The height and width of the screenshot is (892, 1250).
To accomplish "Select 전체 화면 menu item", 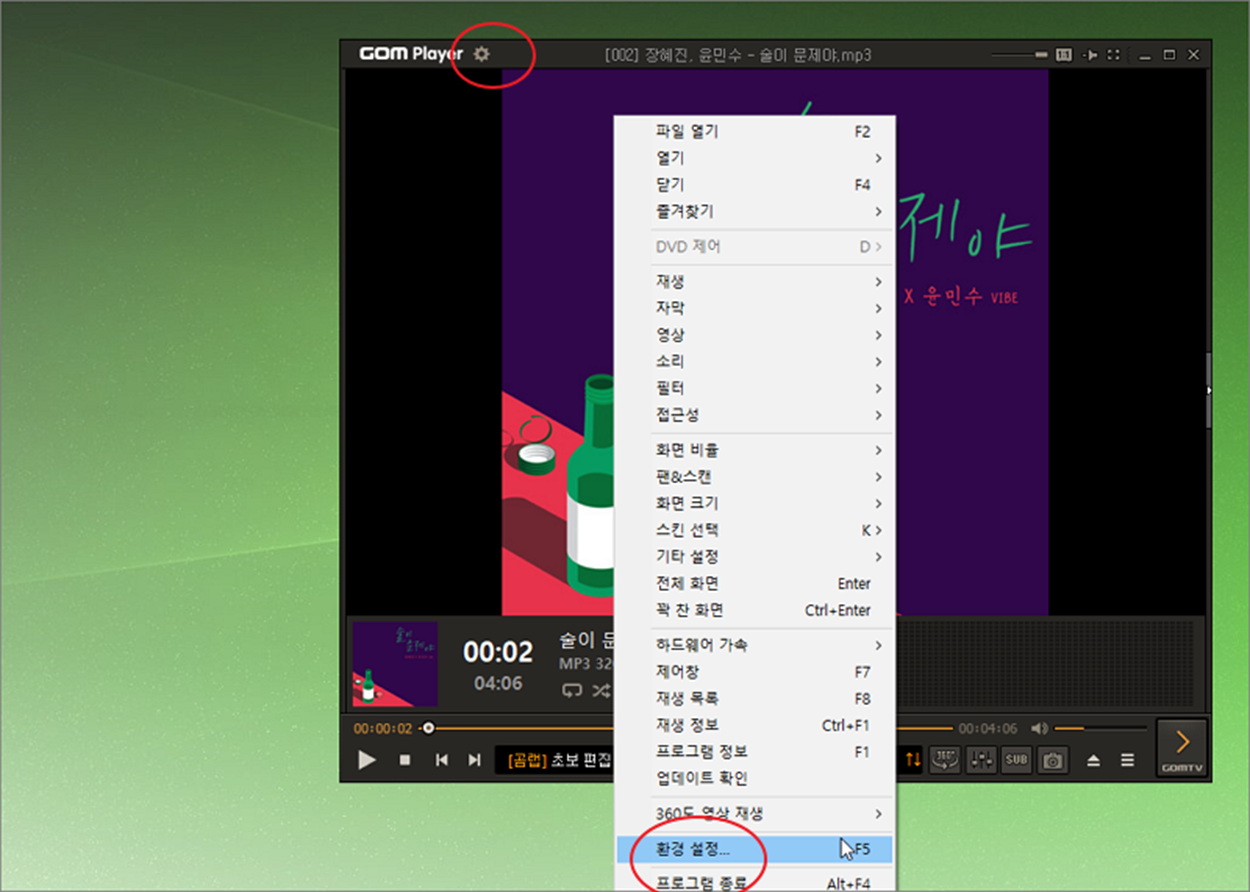I will [754, 583].
